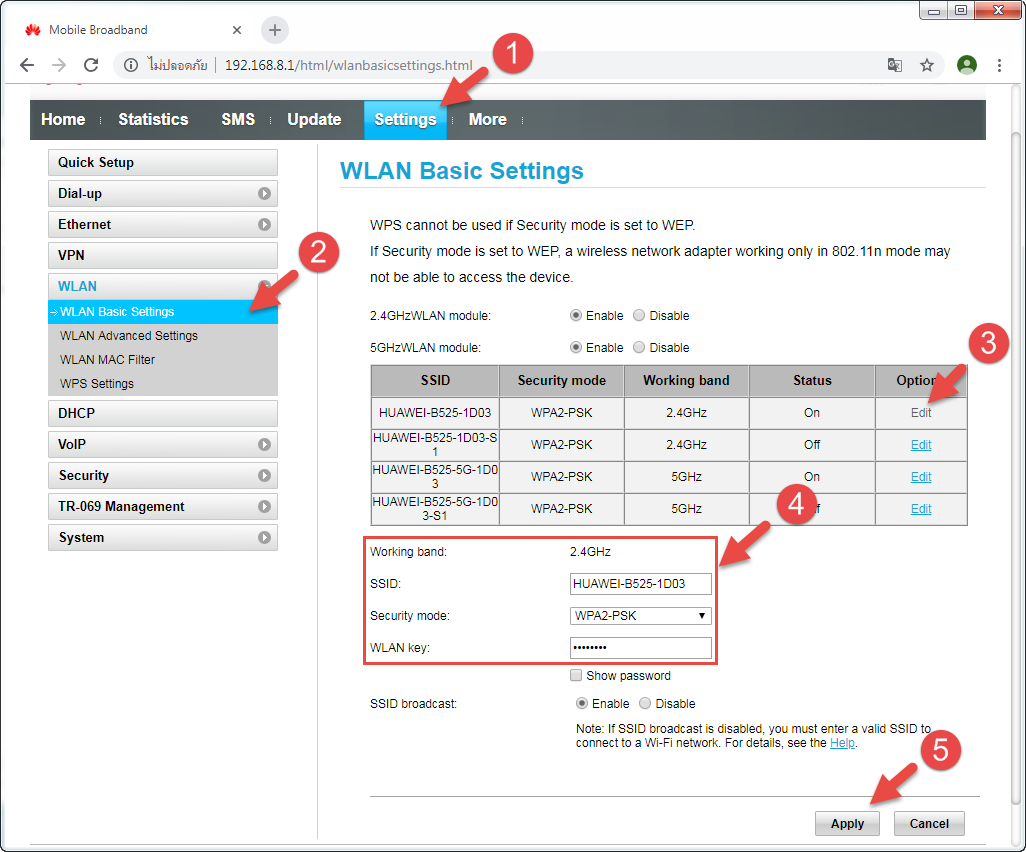
Task: Click the page vertical scrollbar
Action: (1016, 468)
